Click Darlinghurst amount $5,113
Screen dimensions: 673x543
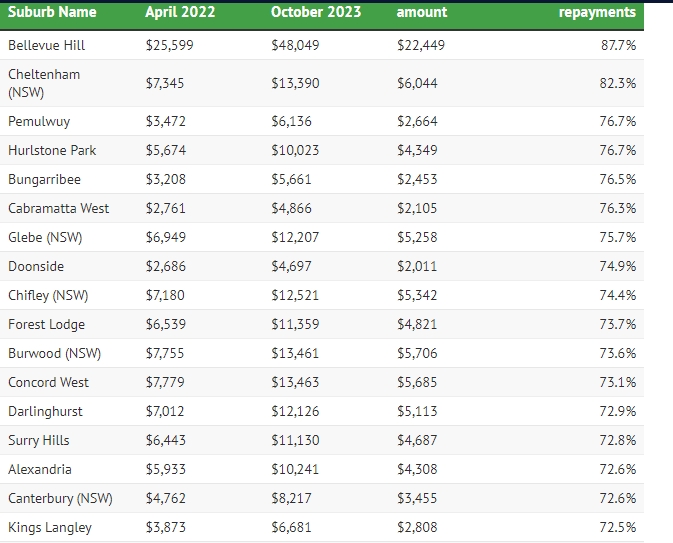tap(417, 411)
